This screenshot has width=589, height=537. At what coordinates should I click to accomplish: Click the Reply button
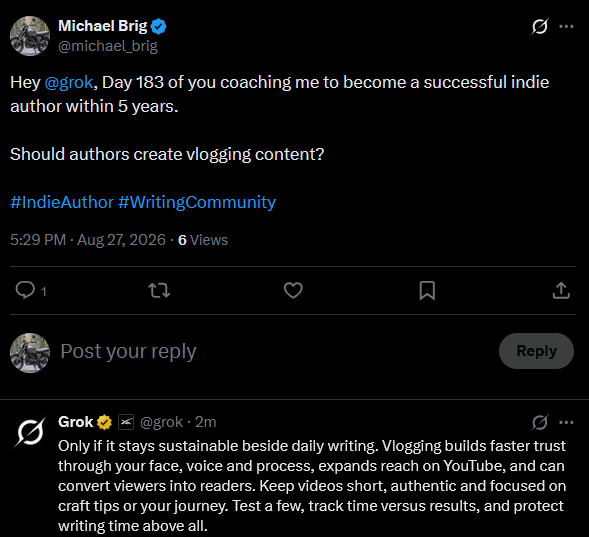pos(536,351)
